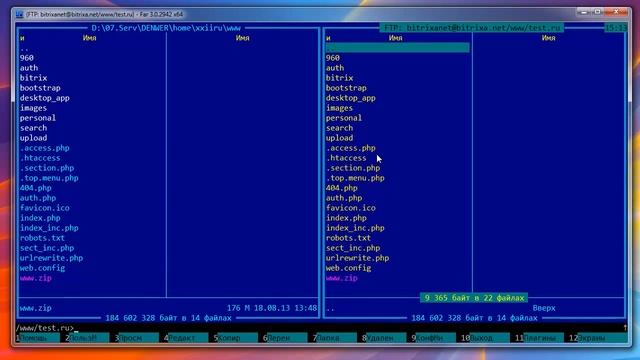Image resolution: width=640 pixels, height=360 pixels.
Task: Select the highlighted '..' row in the FTP panel
Action: tap(397, 48)
